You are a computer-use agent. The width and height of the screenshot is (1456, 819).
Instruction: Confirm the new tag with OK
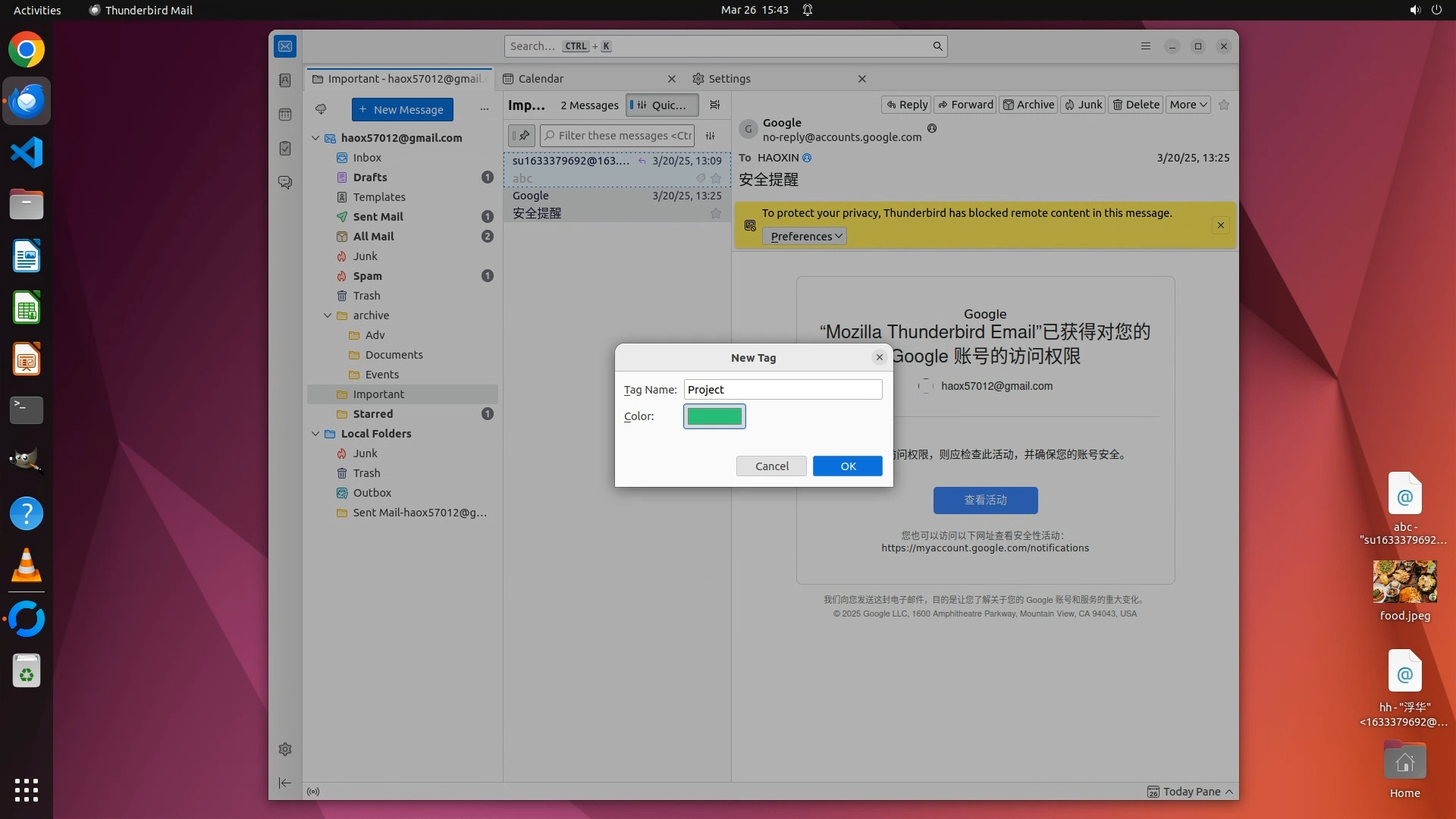point(847,466)
